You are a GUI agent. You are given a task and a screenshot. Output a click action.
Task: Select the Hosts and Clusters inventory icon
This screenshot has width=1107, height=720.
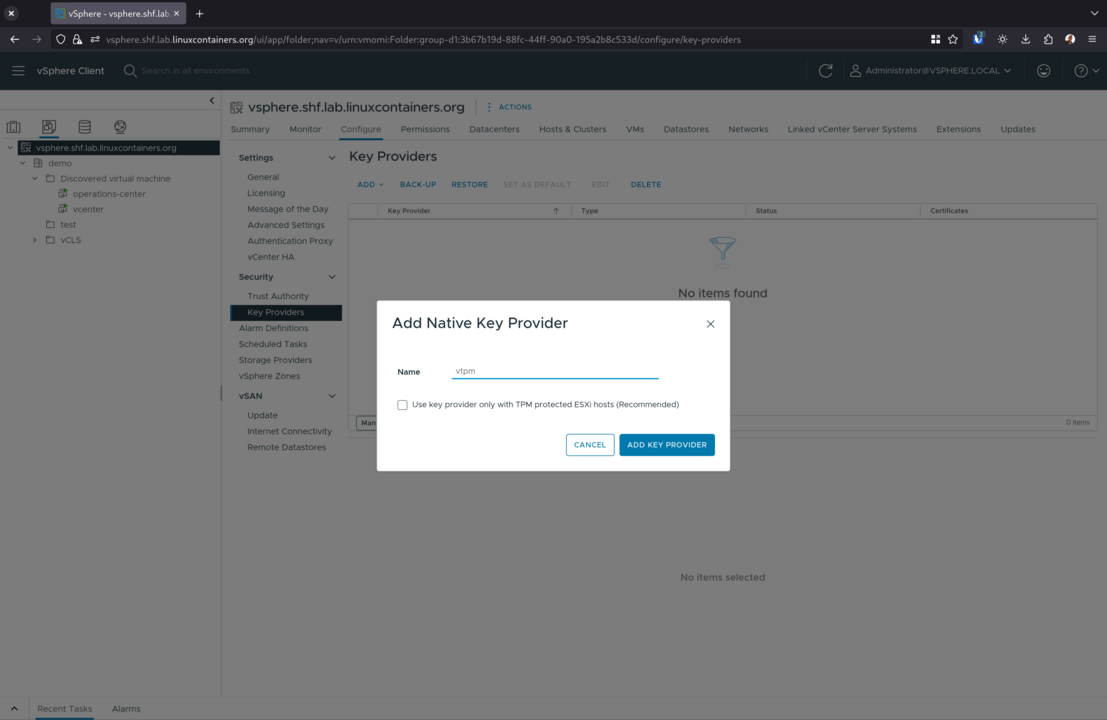[13, 127]
